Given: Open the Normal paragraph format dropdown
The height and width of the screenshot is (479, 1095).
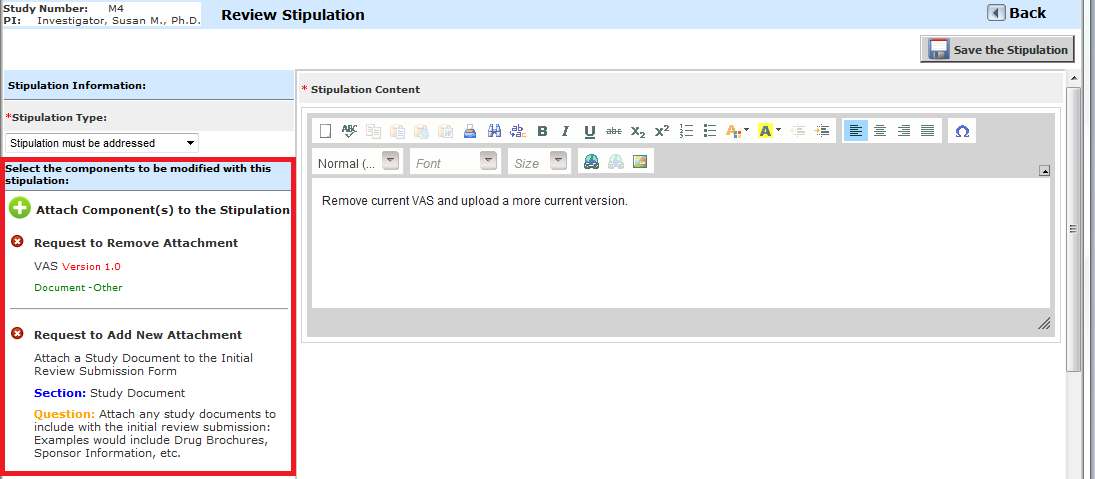Looking at the screenshot, I should coord(357,162).
